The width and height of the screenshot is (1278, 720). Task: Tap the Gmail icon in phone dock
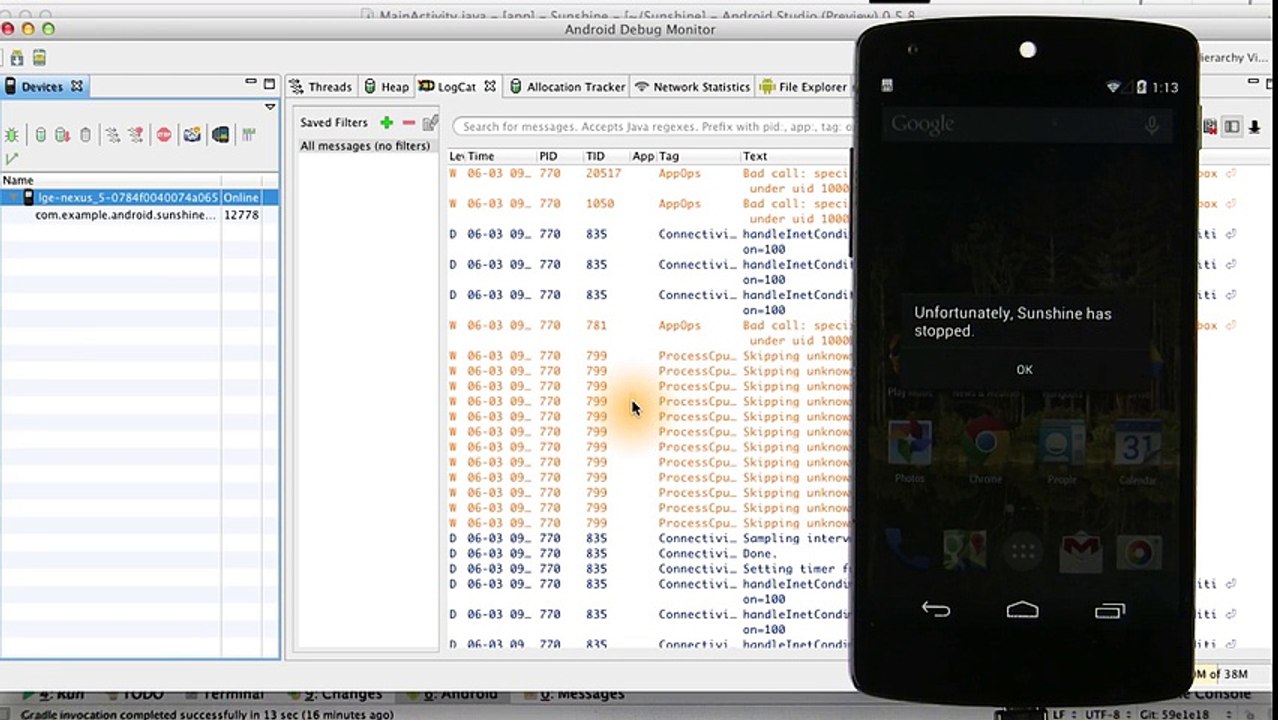[1081, 552]
